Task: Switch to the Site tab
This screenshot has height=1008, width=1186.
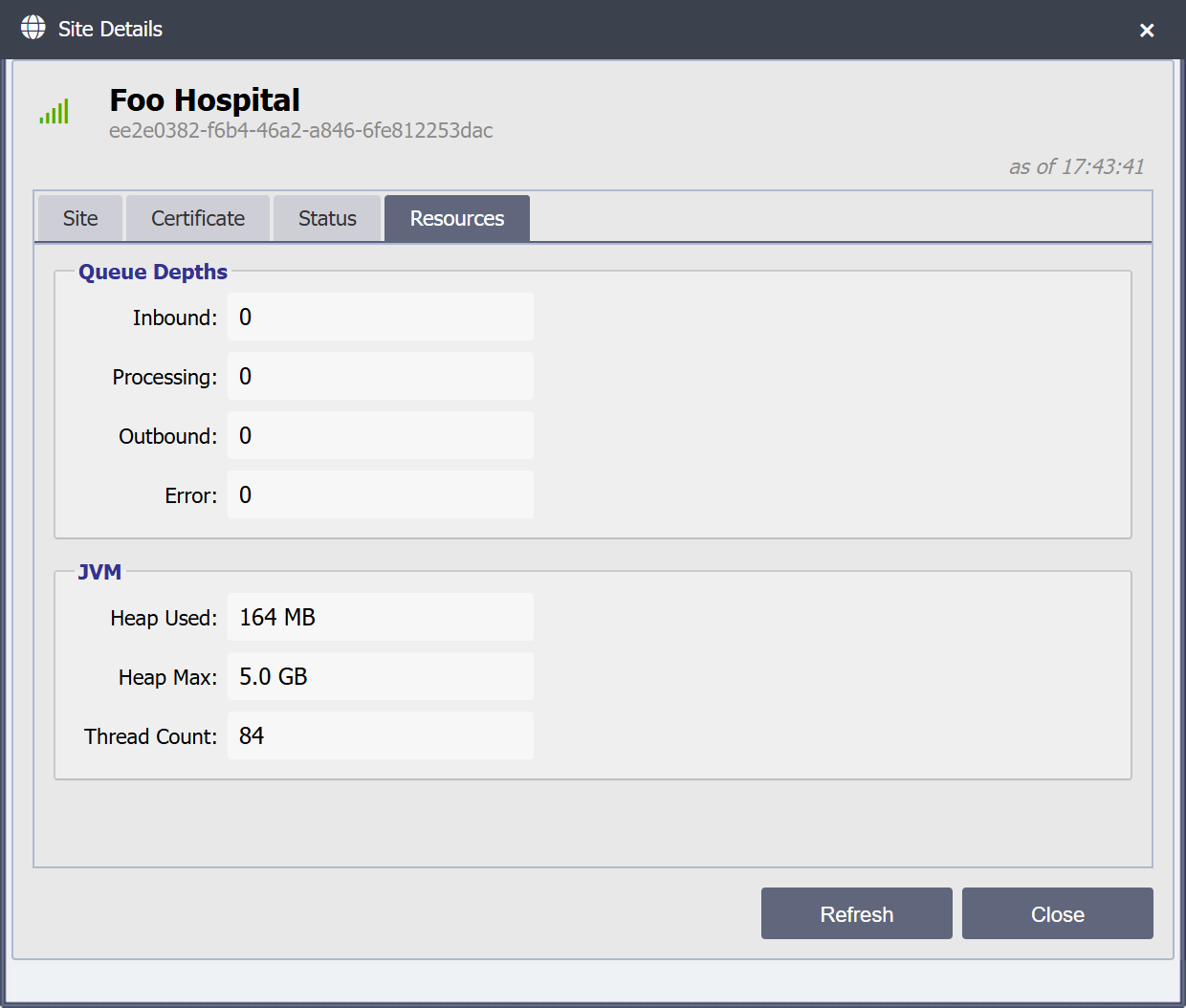Action: [x=80, y=218]
